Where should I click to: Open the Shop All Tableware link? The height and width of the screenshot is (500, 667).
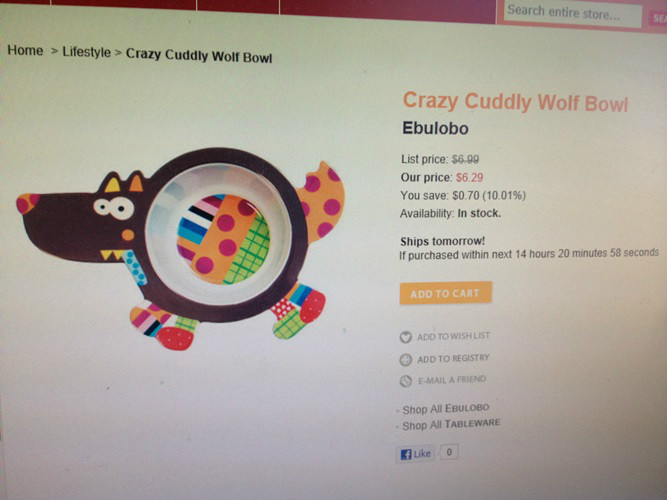(x=451, y=424)
